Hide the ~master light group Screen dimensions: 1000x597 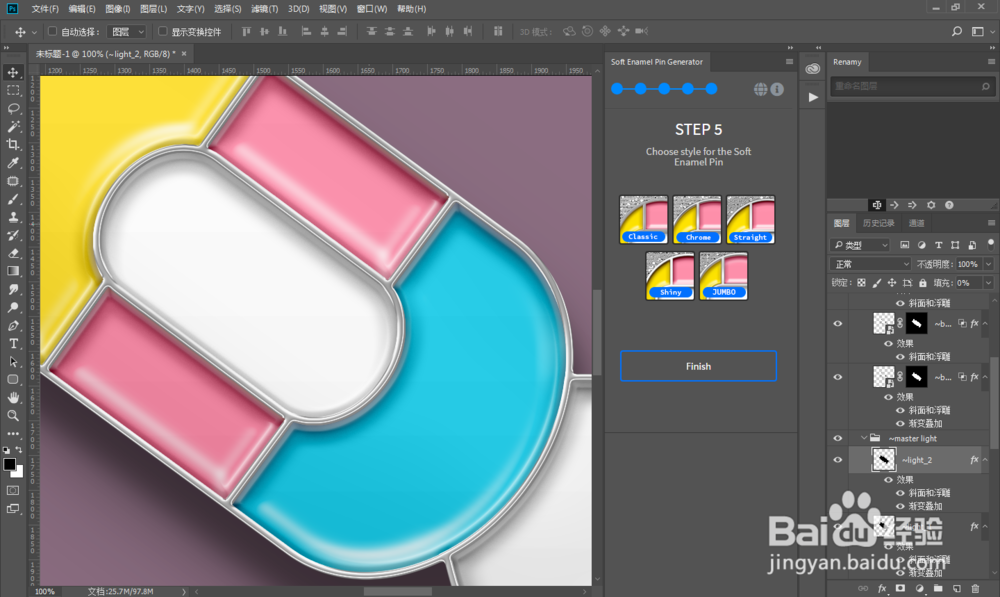click(837, 438)
